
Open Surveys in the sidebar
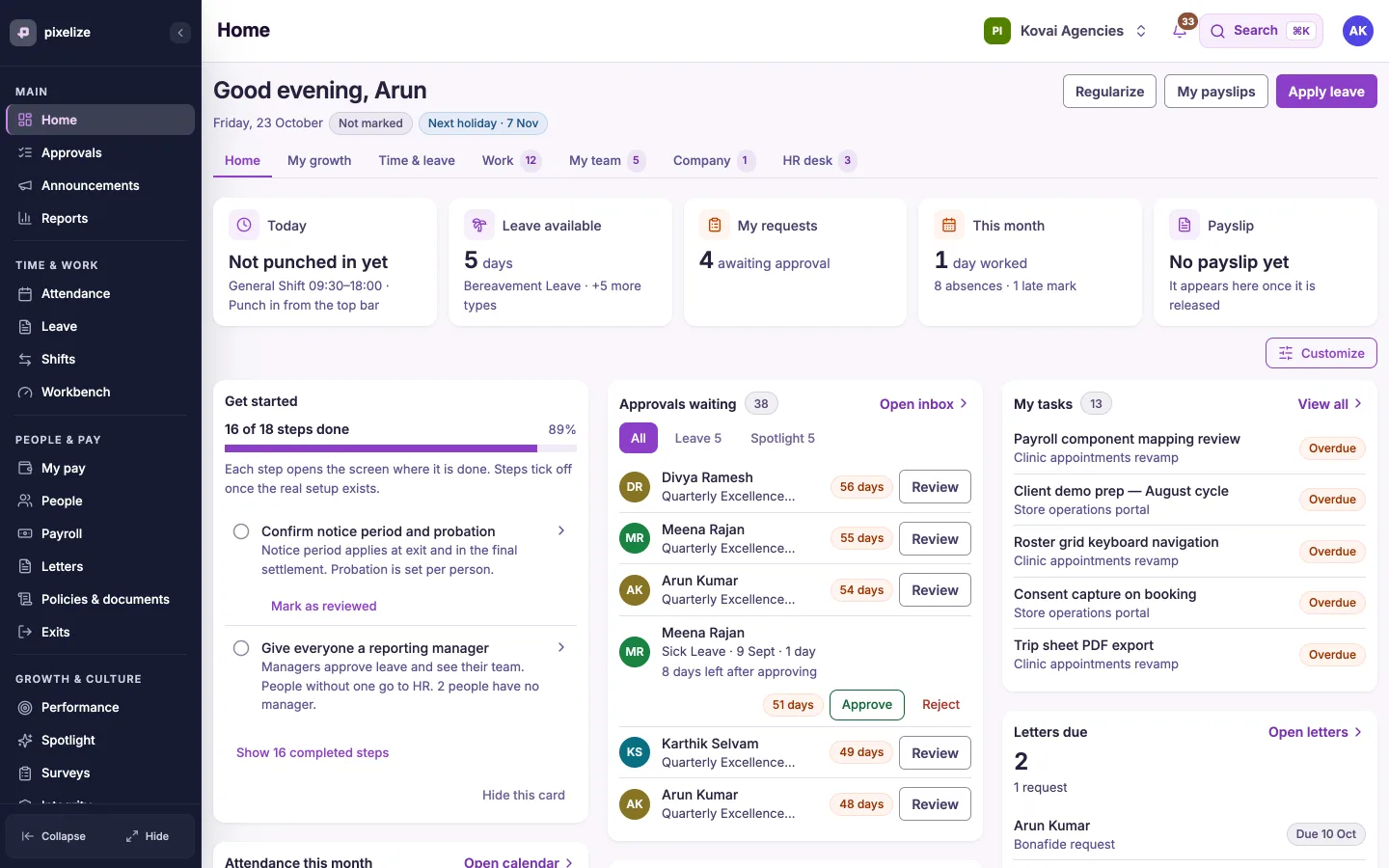click(100, 773)
